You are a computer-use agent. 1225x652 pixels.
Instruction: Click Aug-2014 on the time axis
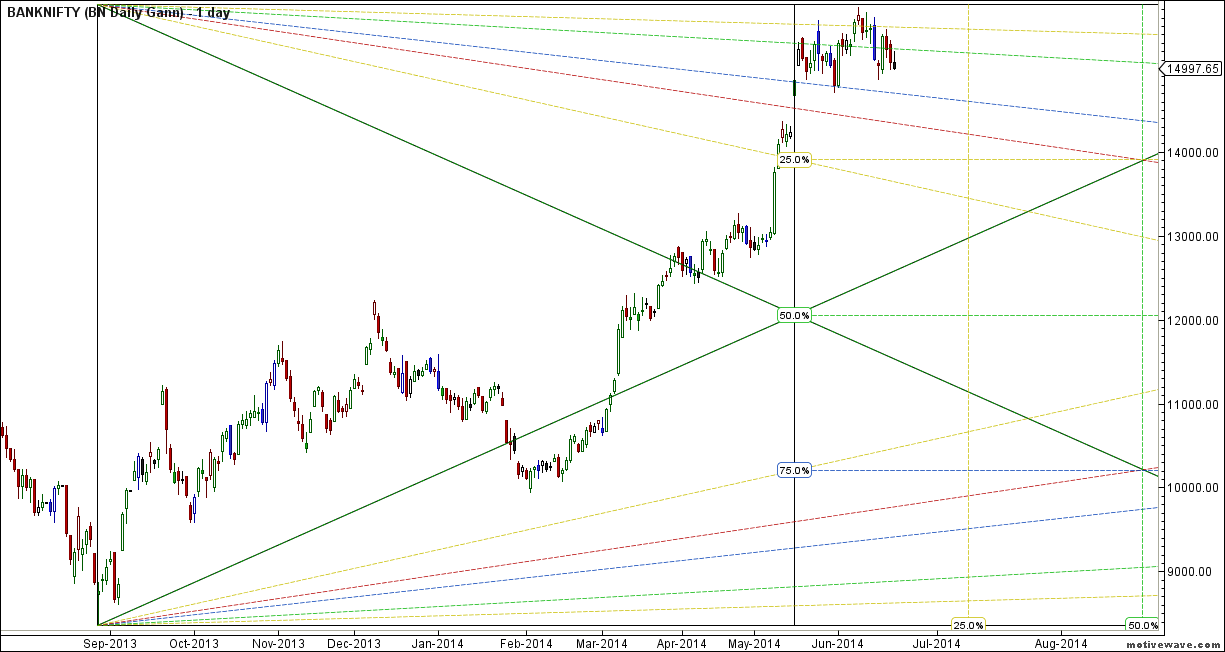(x=1060, y=643)
